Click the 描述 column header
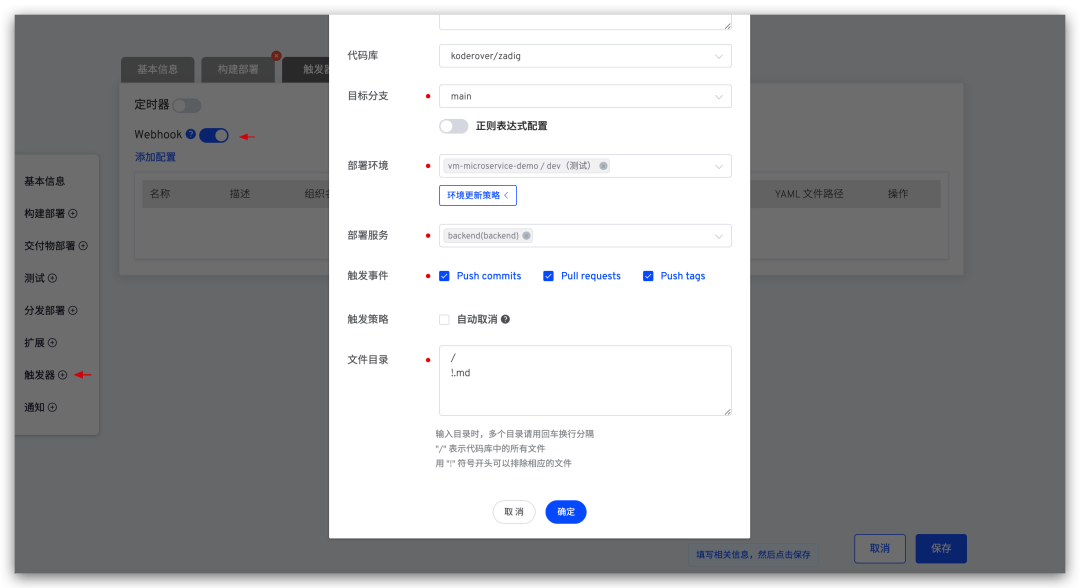Screen dimensions: 1080x588 pos(240,194)
